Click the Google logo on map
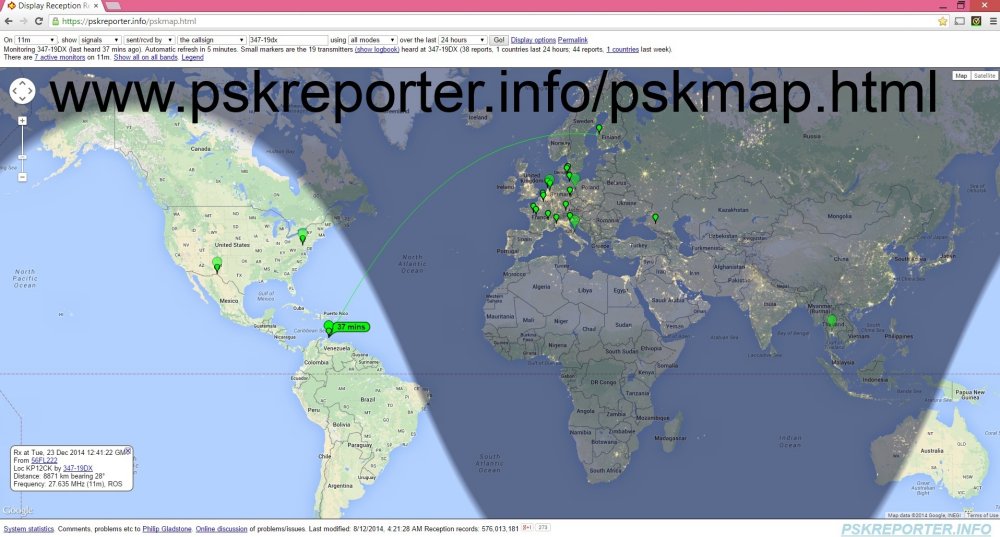The width and height of the screenshot is (1000, 537). tap(17, 510)
